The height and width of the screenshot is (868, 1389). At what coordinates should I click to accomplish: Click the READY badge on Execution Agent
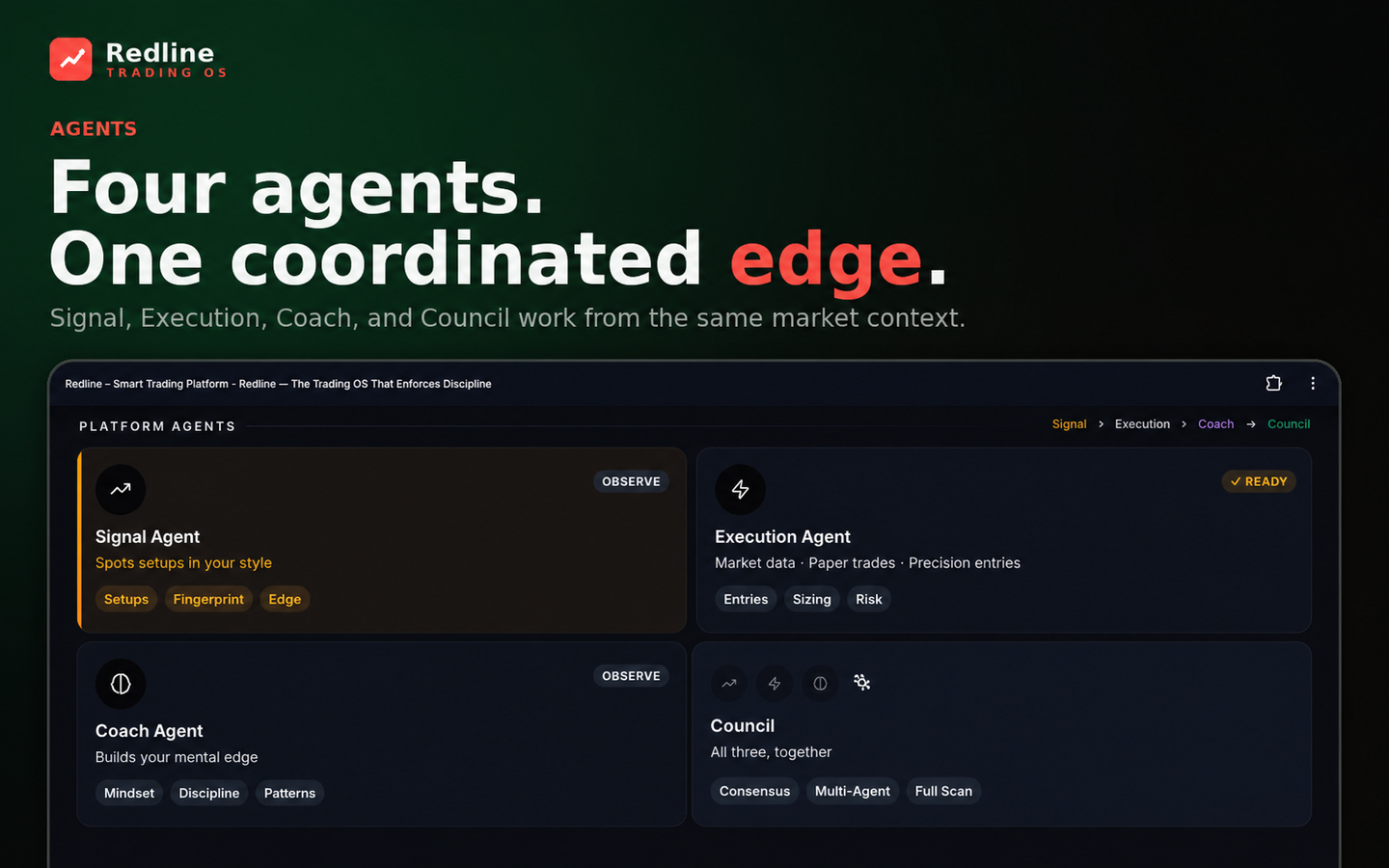tap(1259, 481)
